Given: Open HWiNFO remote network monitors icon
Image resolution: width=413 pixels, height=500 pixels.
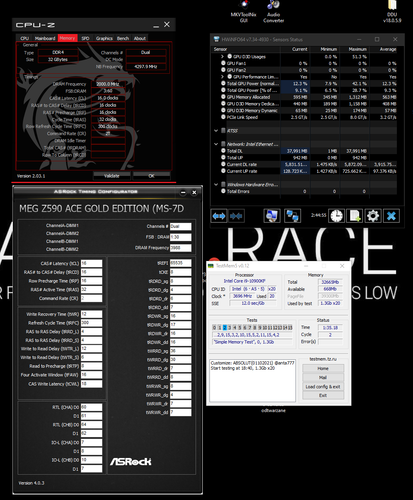Looking at the screenshot, I should click(292, 216).
